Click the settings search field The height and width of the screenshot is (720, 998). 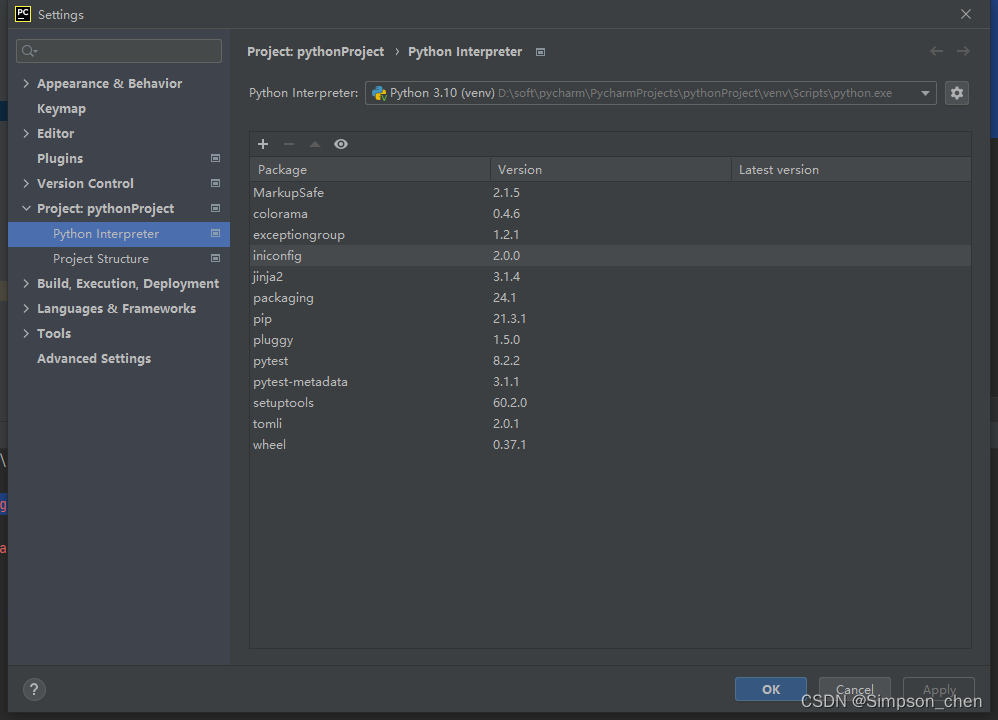tap(119, 51)
